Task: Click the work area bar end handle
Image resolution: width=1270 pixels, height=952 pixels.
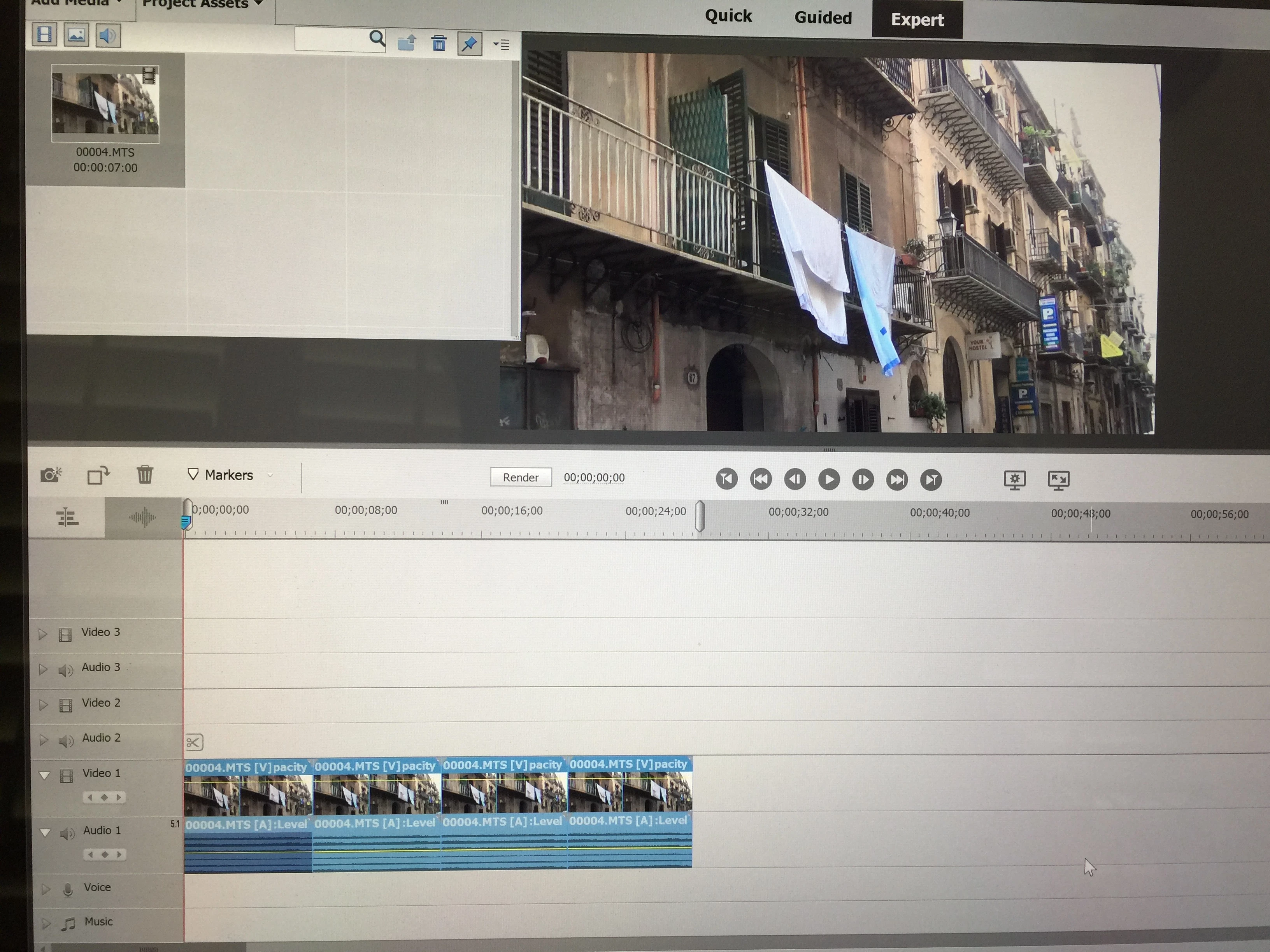Action: coord(699,516)
